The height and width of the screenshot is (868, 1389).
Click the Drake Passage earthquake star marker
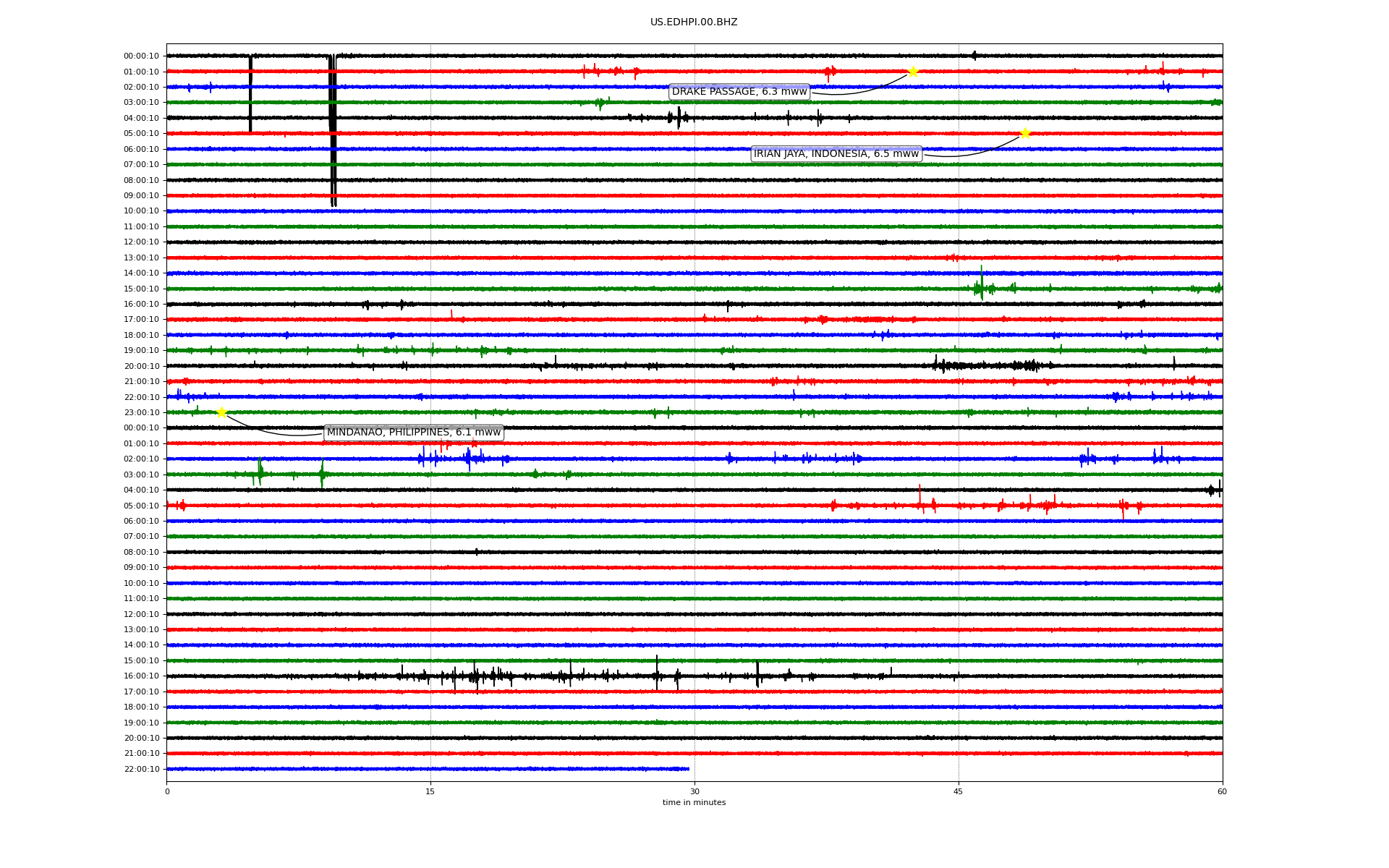pyautogui.click(x=913, y=71)
